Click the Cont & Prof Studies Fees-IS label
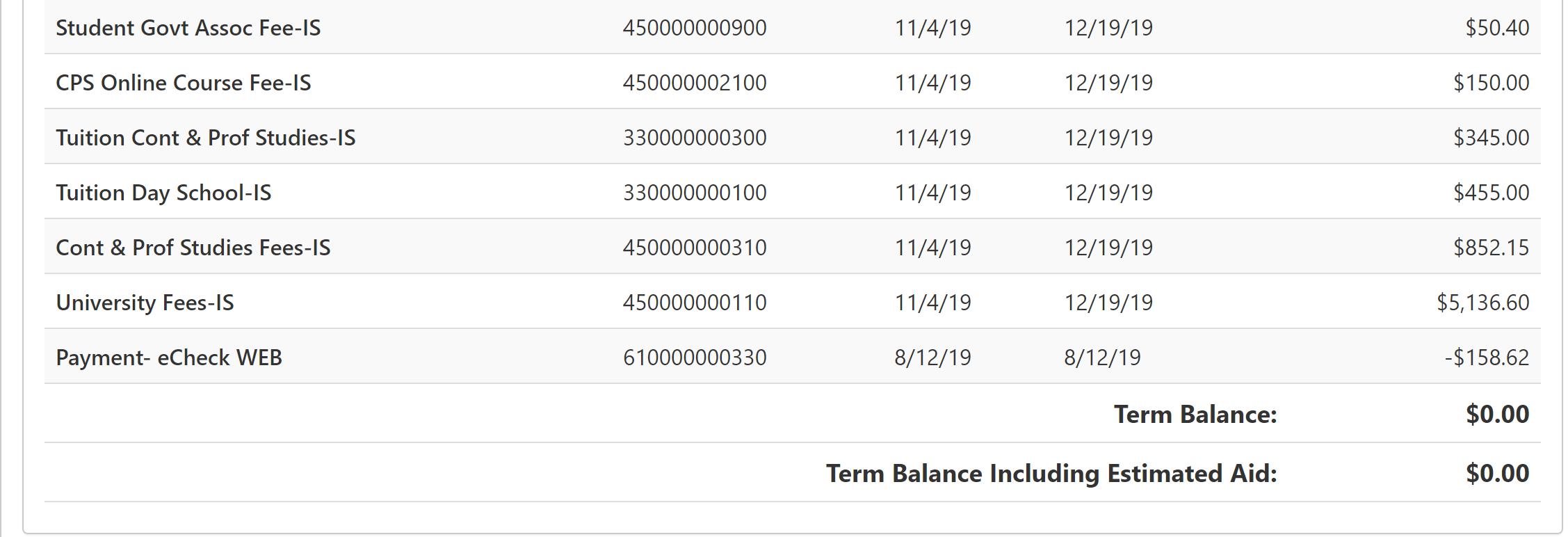Screen dimensions: 1568x537 point(193,248)
